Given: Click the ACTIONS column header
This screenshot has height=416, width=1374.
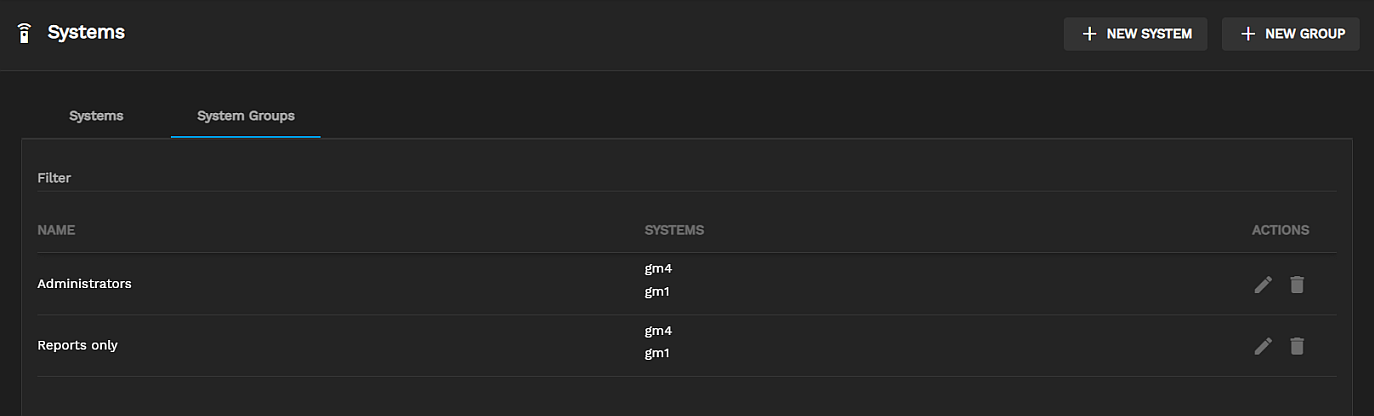Looking at the screenshot, I should coord(1280,230).
